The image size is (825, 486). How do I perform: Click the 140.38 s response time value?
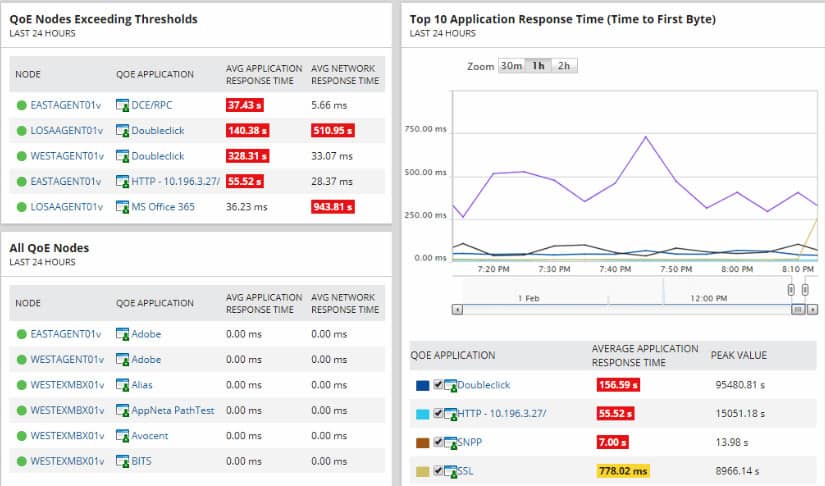(x=248, y=130)
